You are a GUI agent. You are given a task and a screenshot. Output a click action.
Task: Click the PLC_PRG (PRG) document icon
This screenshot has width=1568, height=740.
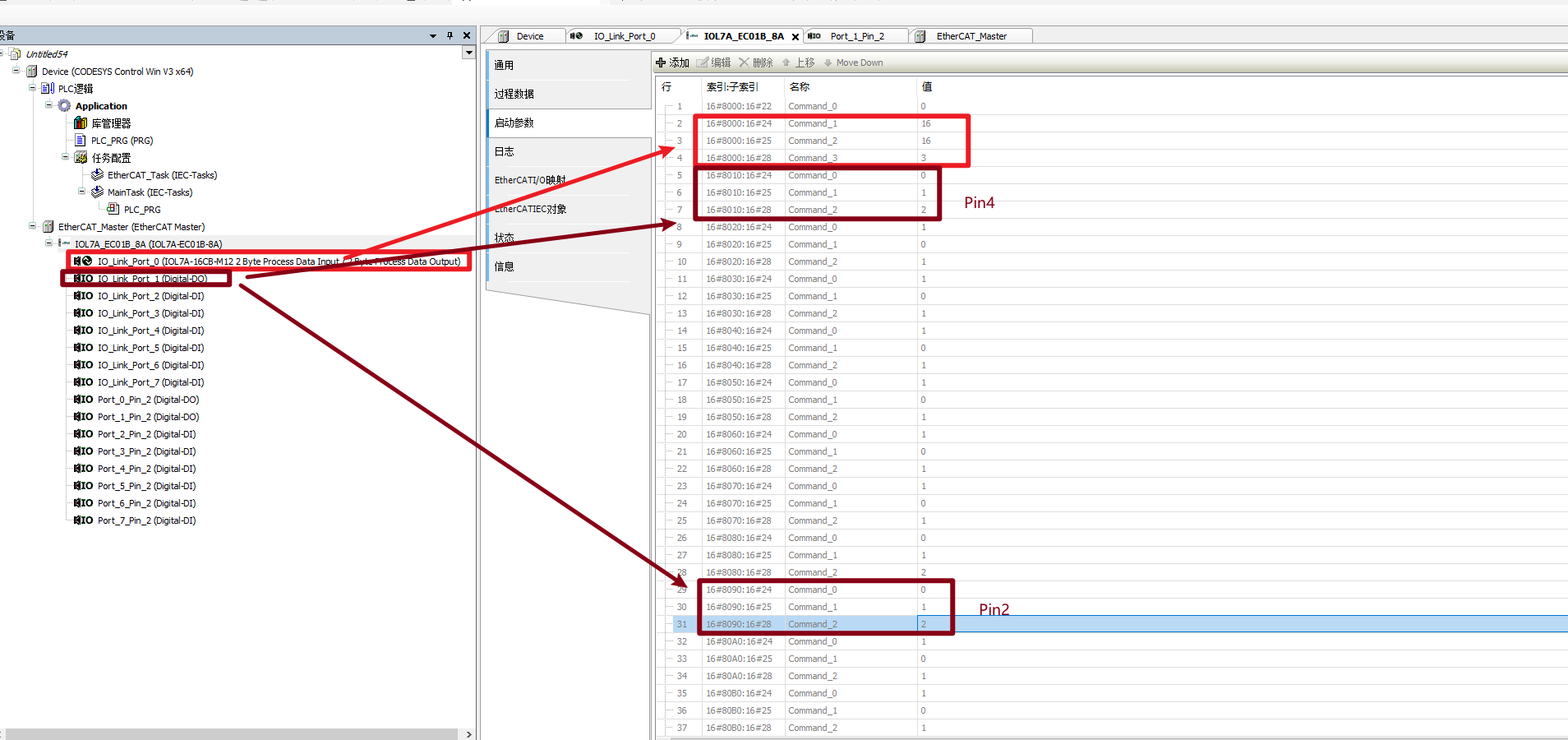(x=81, y=141)
